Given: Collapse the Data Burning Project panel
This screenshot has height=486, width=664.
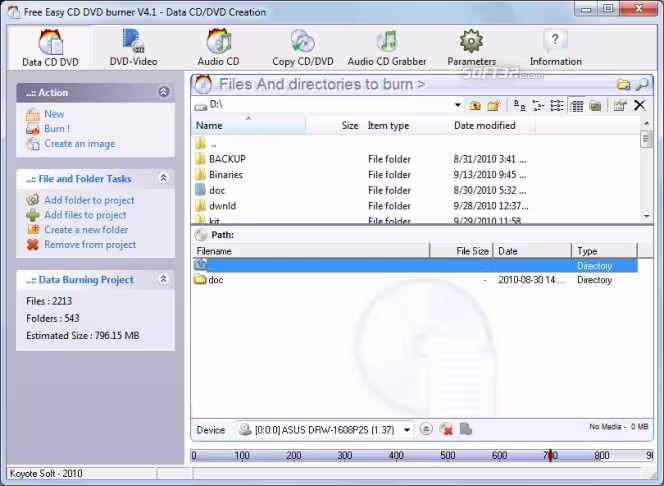Looking at the screenshot, I should point(164,279).
